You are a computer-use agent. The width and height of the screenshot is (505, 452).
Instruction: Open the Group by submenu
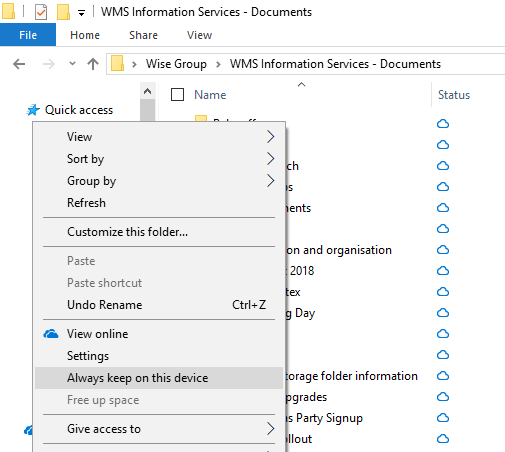(x=159, y=181)
